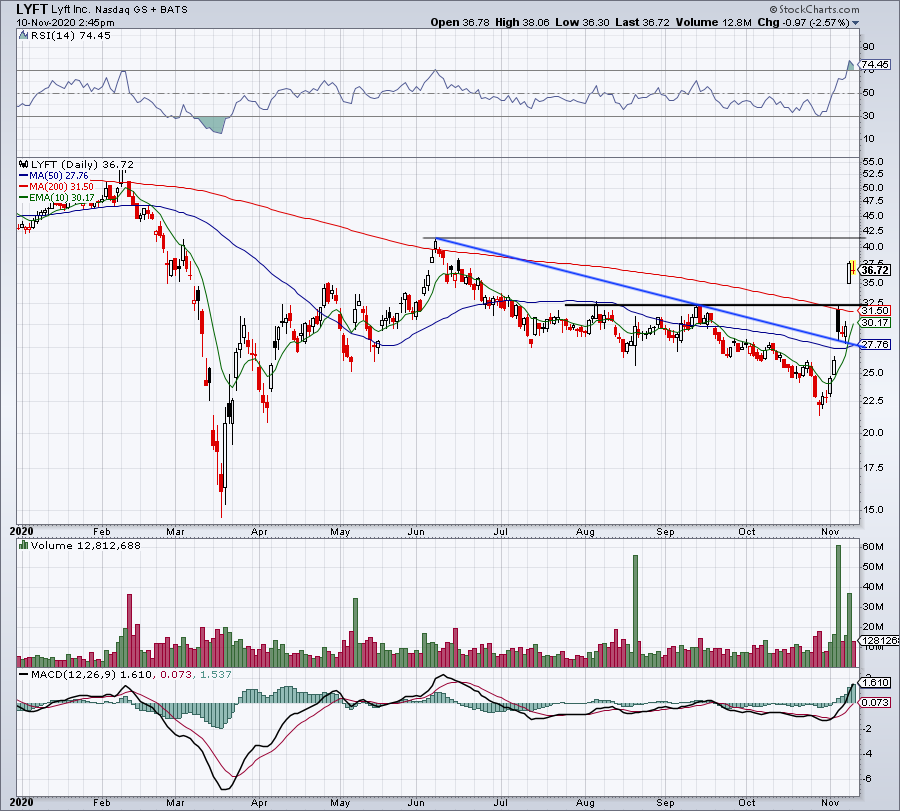Click the 1.537 histogram value in MACD label
The height and width of the screenshot is (811, 900).
pyautogui.click(x=216, y=674)
